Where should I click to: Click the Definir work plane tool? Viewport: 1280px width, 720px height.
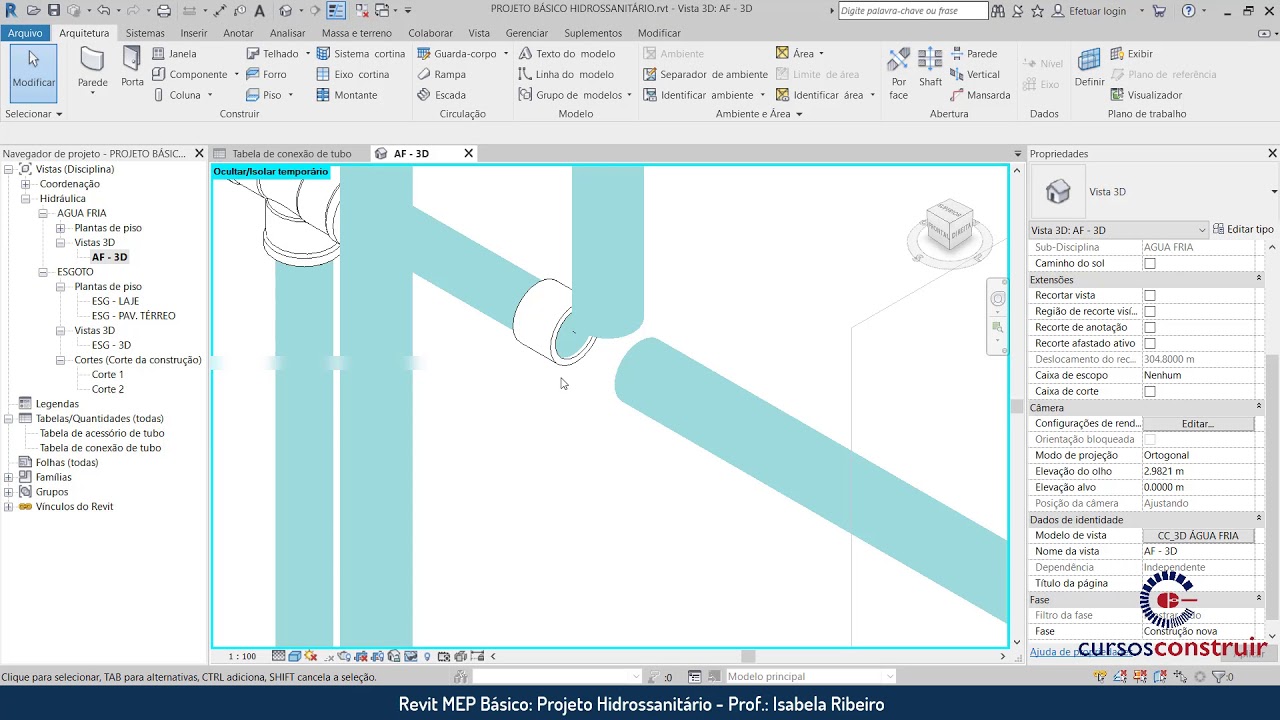click(x=1089, y=68)
